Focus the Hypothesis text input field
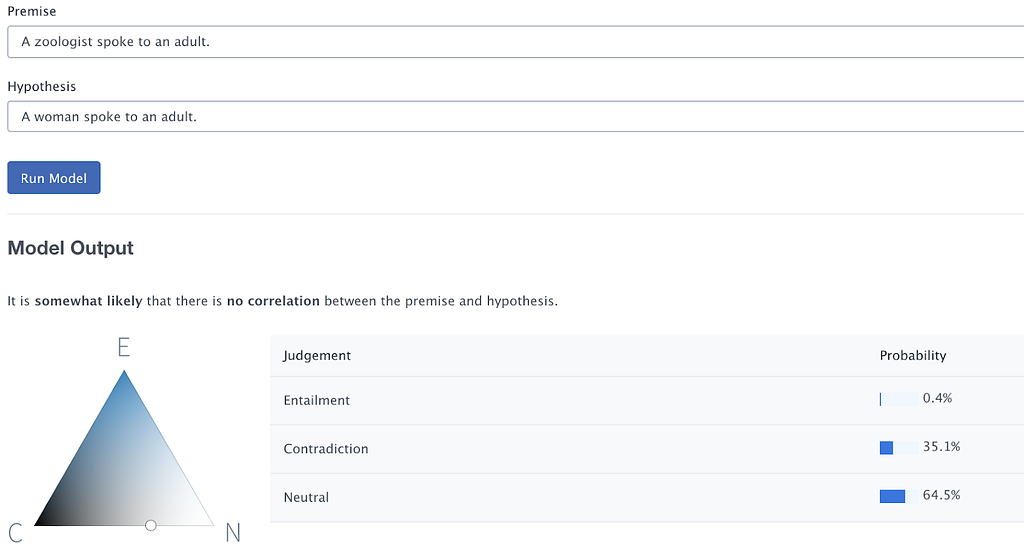1024x560 pixels. coord(515,117)
